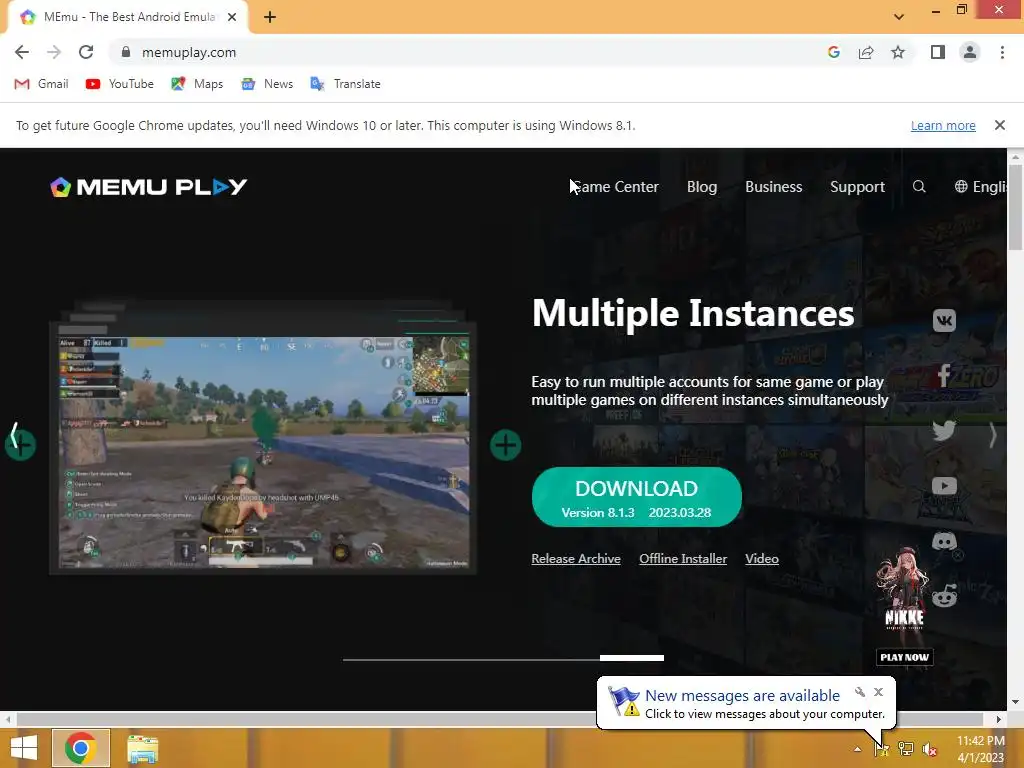Viewport: 1024px width, 768px height.
Task: Open Chrome profile avatar
Action: tap(970, 52)
